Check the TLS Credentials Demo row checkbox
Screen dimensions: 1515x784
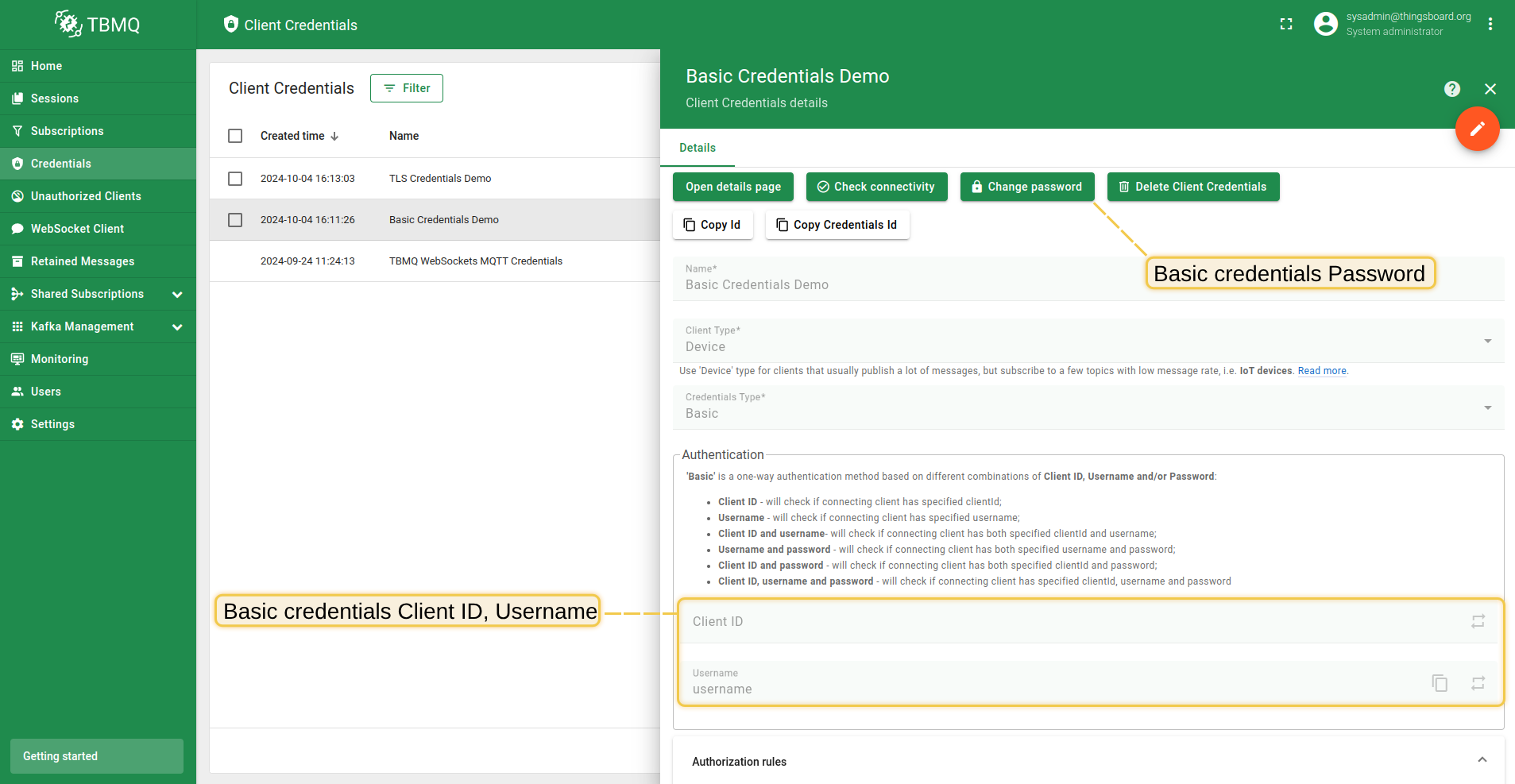235,179
